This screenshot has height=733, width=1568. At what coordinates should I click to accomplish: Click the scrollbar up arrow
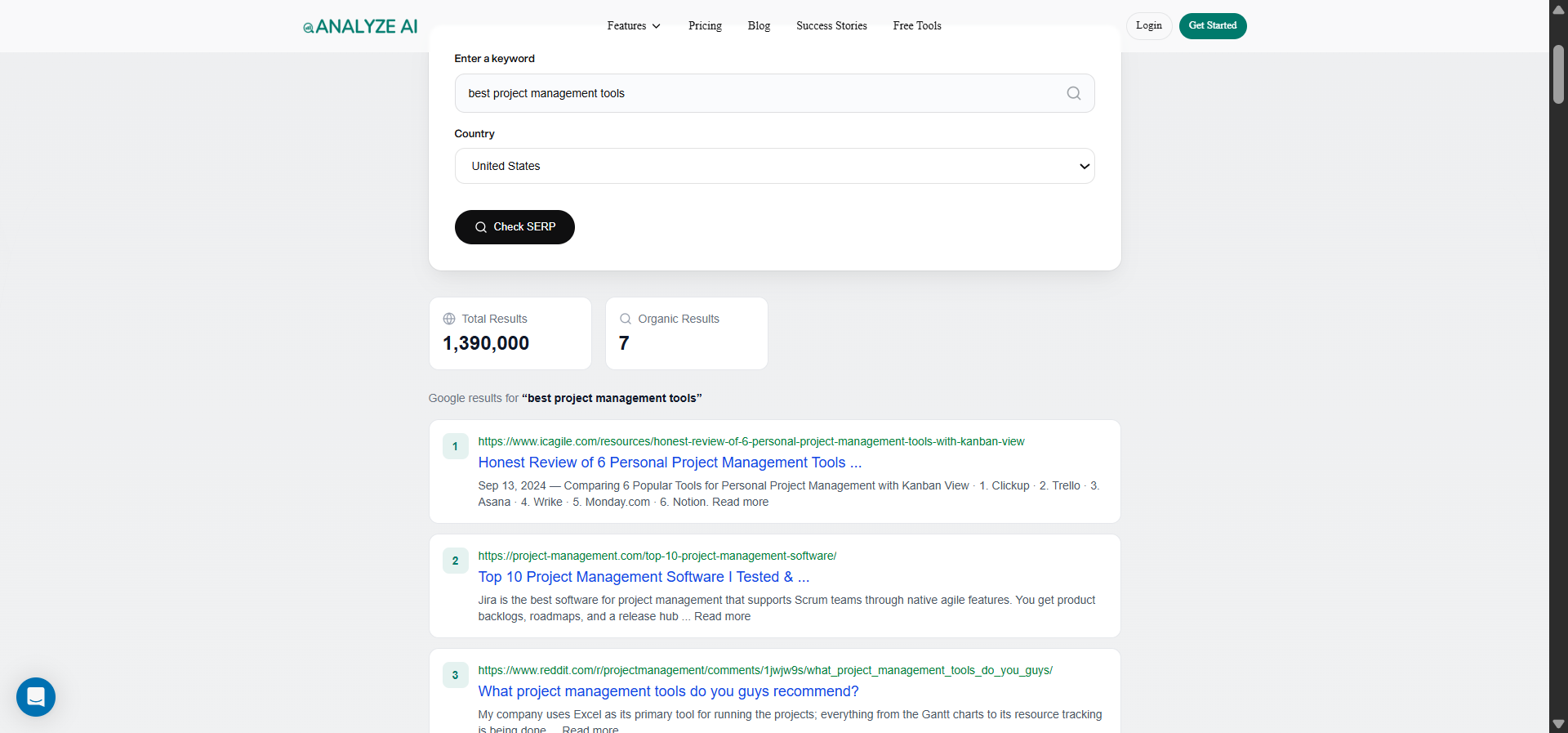pyautogui.click(x=1558, y=9)
